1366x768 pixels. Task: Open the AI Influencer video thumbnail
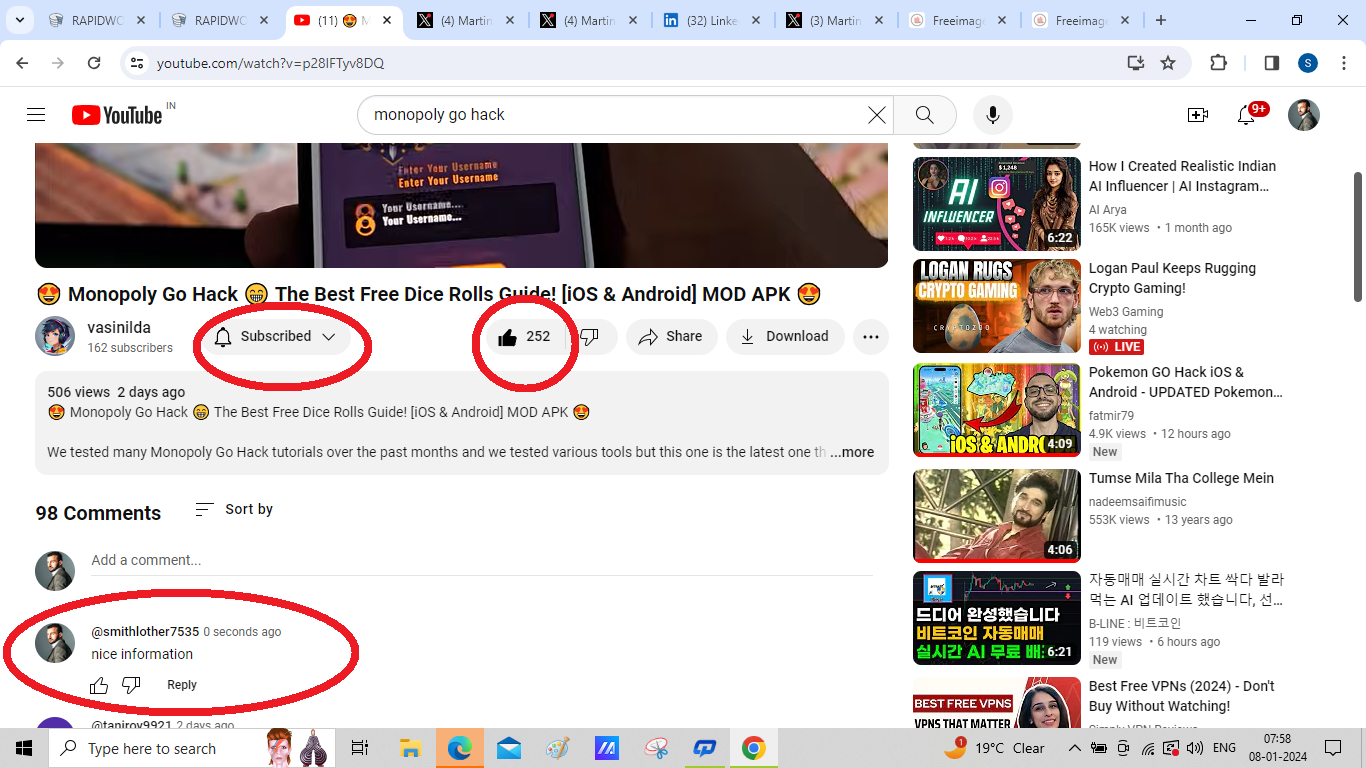997,204
